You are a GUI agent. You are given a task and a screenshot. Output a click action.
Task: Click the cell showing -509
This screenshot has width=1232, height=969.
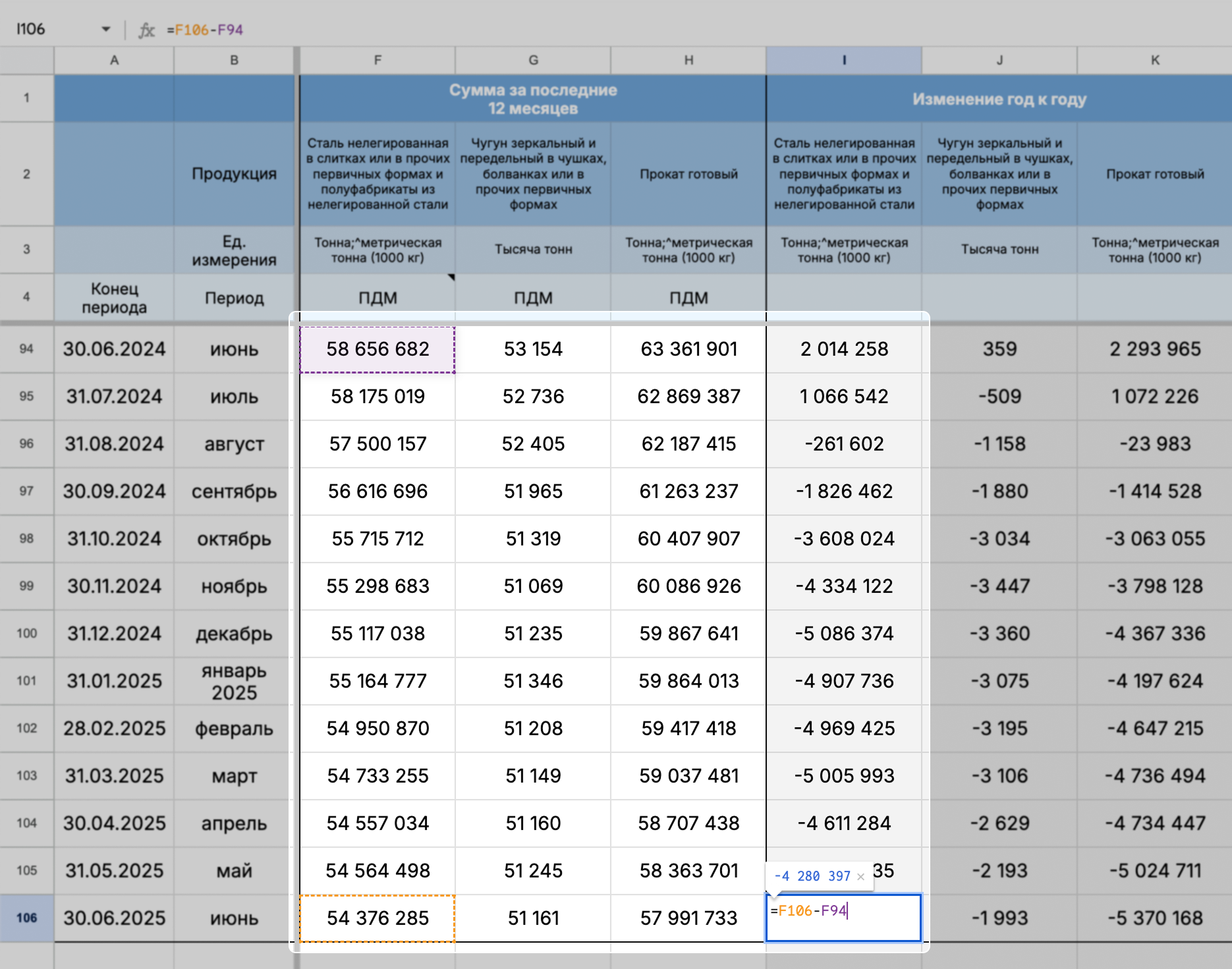999,397
